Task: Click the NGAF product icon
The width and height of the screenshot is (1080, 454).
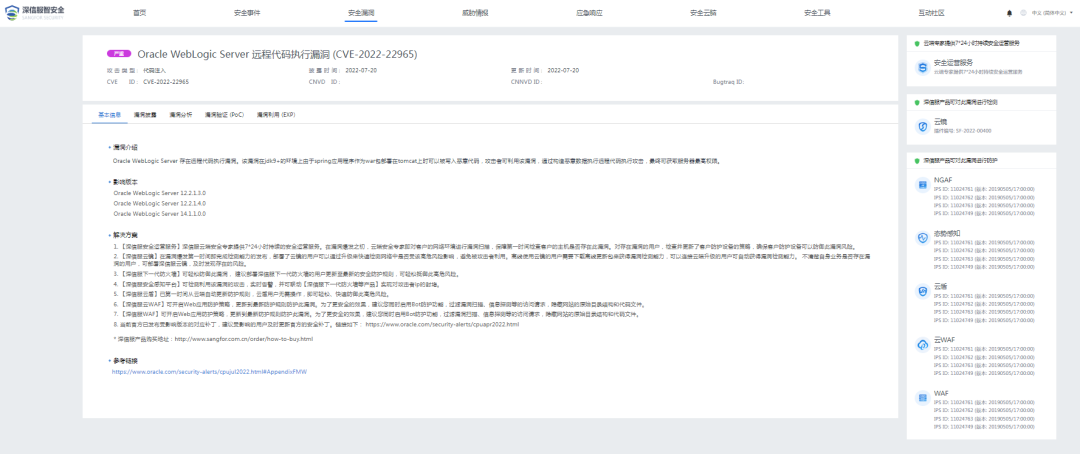Action: point(922,185)
